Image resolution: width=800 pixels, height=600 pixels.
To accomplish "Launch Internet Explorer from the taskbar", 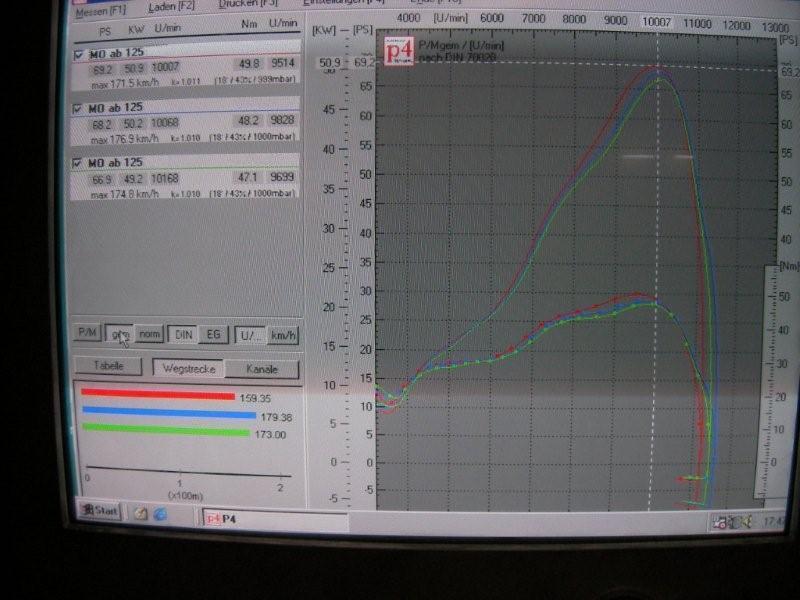I will tap(159, 513).
